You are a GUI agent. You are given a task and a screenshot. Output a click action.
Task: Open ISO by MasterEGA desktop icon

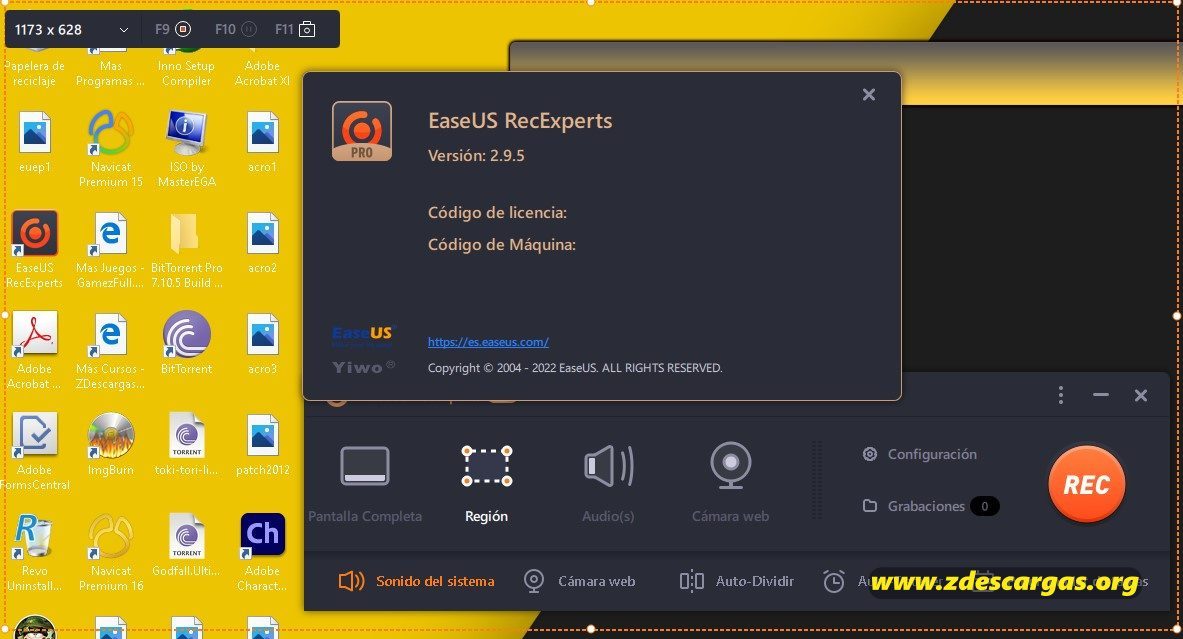186,148
